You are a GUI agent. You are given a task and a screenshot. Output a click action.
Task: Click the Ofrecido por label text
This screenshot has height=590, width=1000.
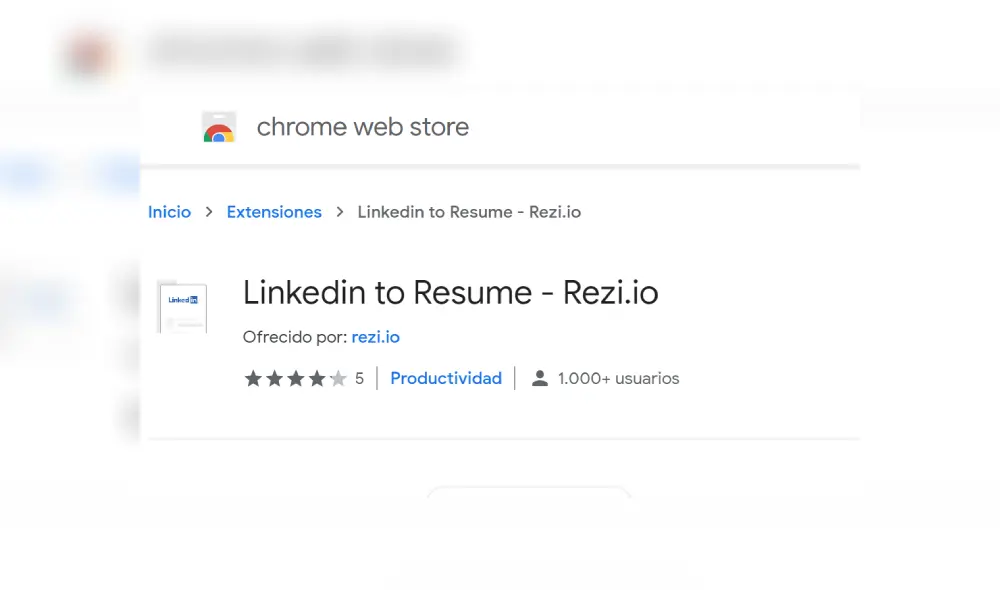click(293, 337)
